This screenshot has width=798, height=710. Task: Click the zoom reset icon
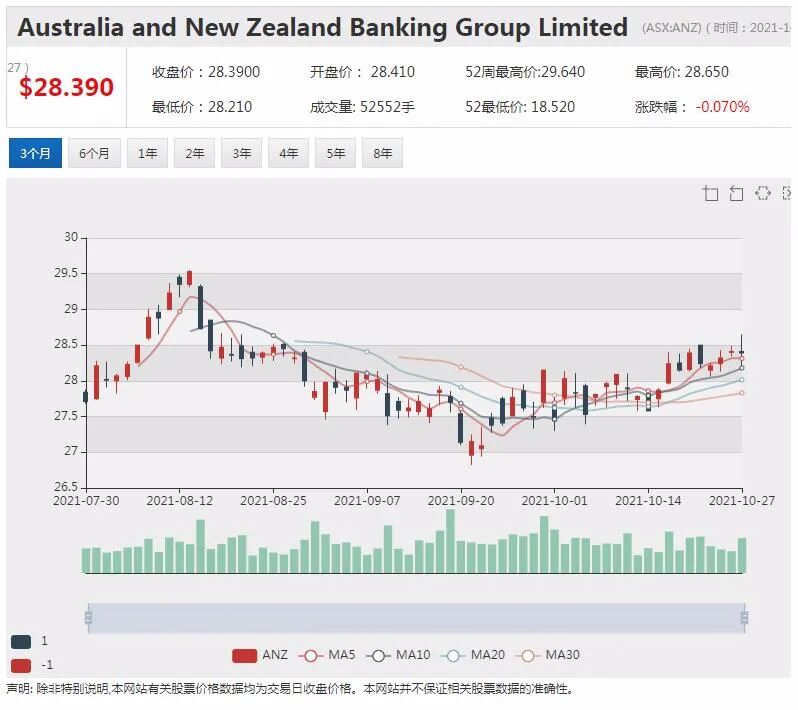pos(736,193)
